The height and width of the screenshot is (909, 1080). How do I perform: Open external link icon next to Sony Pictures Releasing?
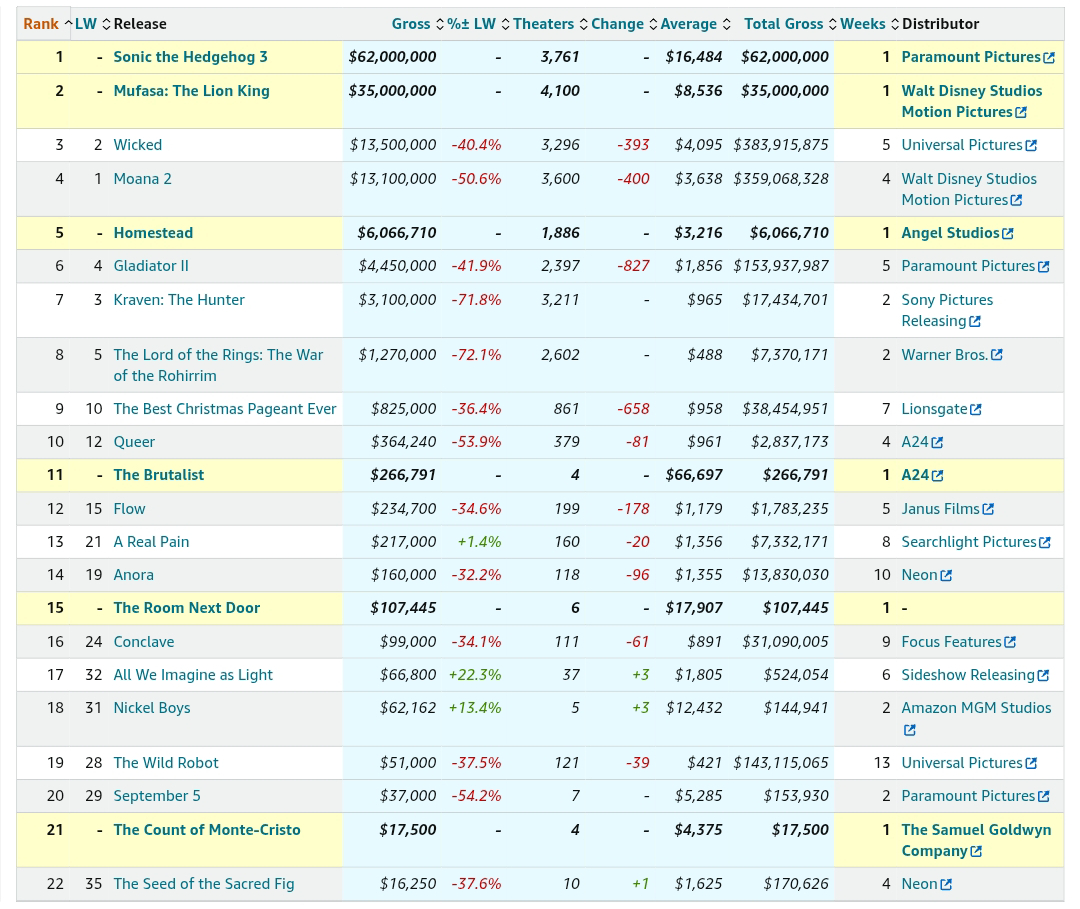(x=975, y=322)
